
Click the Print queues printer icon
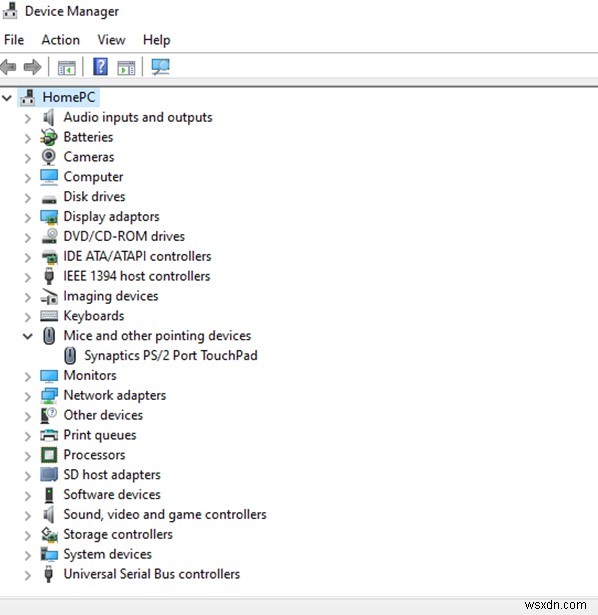tap(49, 435)
